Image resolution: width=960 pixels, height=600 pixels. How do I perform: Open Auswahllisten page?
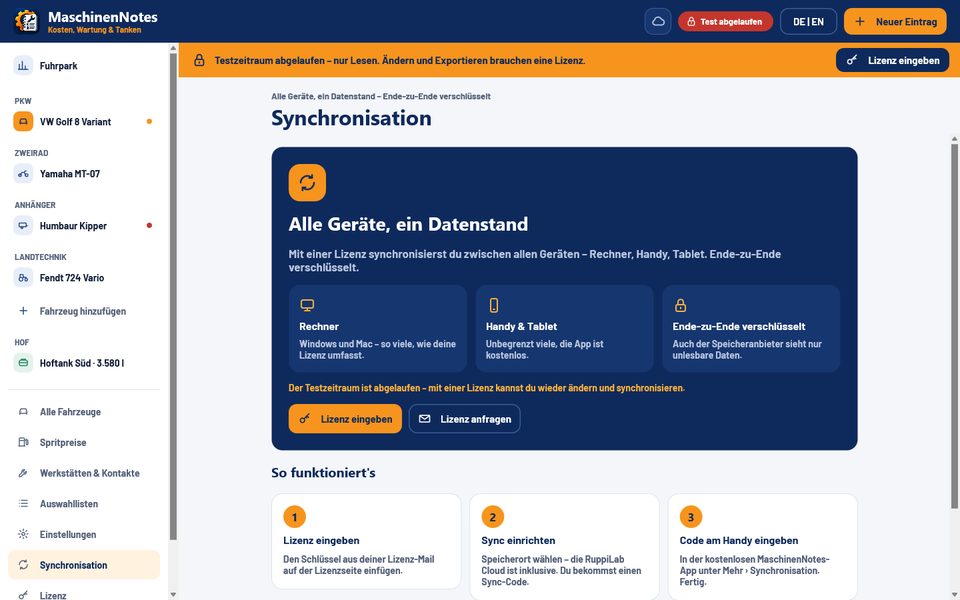[x=84, y=503]
